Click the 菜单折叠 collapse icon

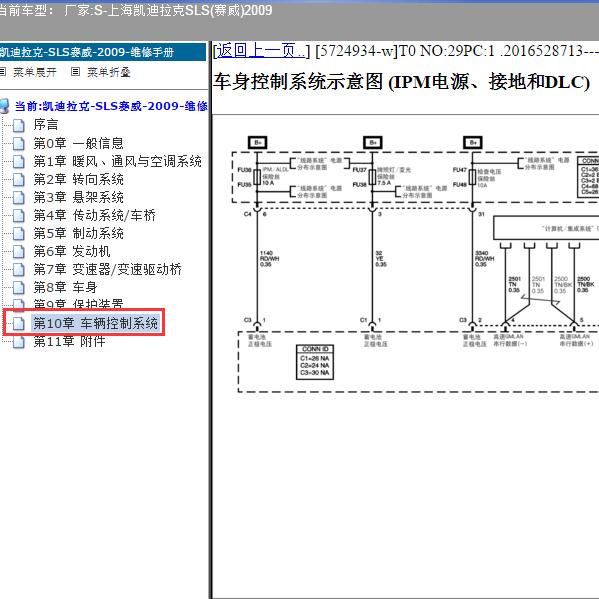76,71
